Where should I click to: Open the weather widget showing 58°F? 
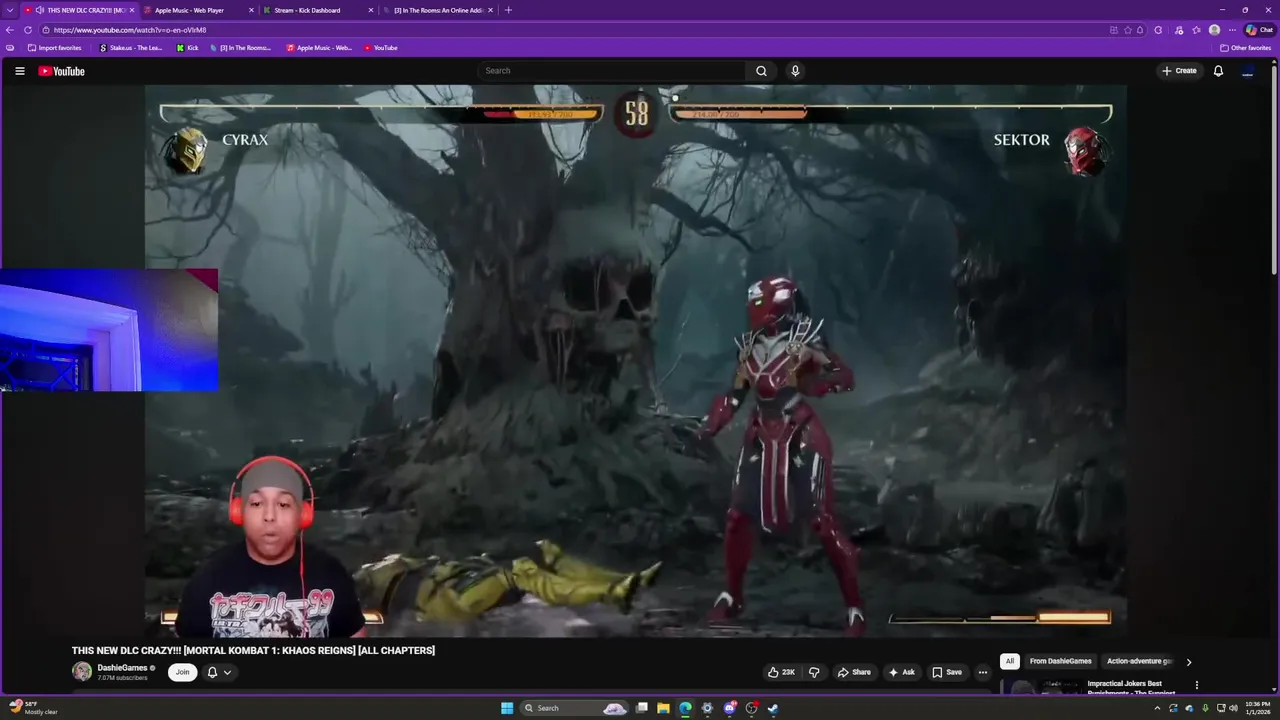click(x=33, y=708)
